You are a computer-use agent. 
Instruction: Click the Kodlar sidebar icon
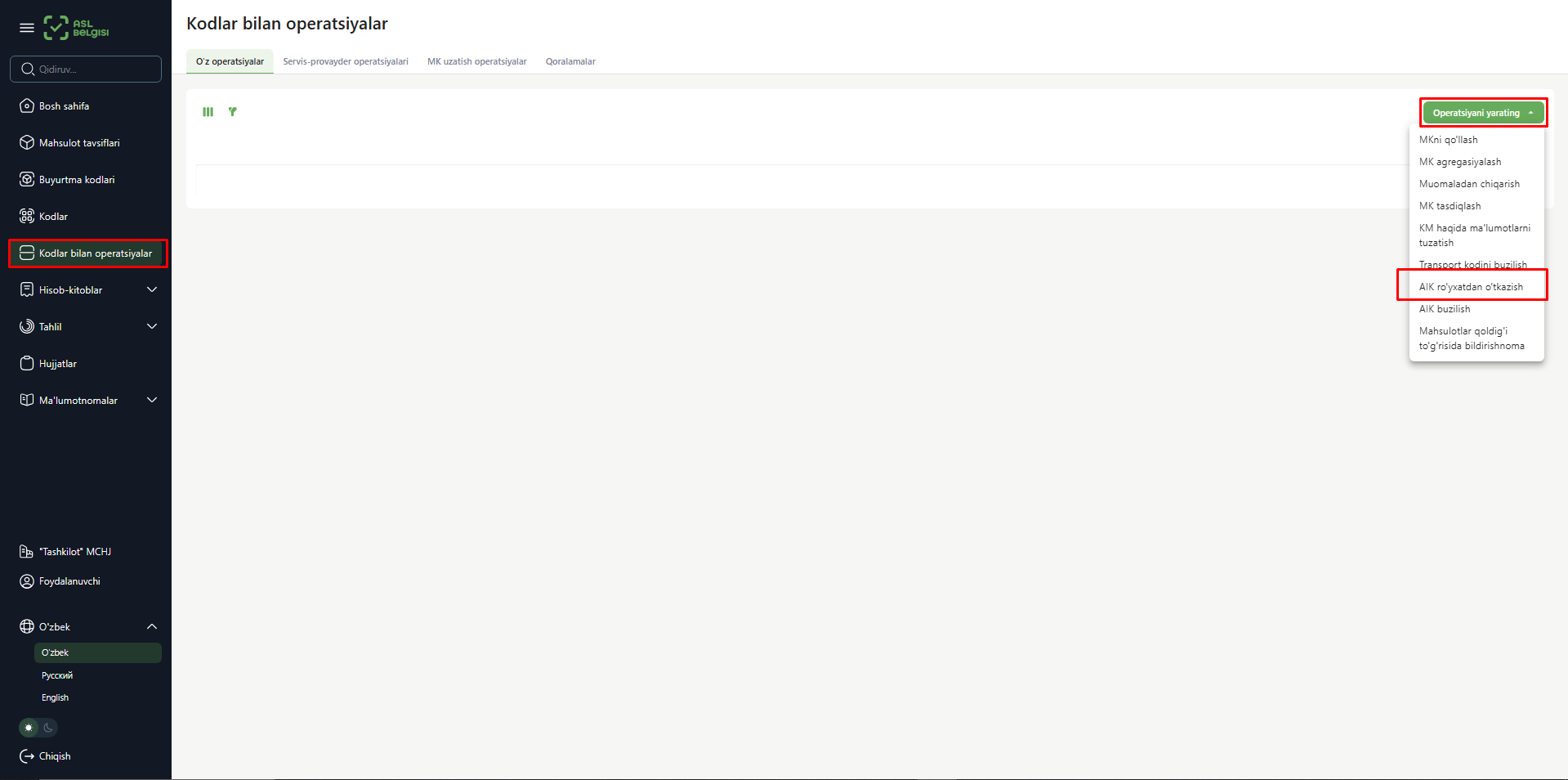[x=27, y=216]
